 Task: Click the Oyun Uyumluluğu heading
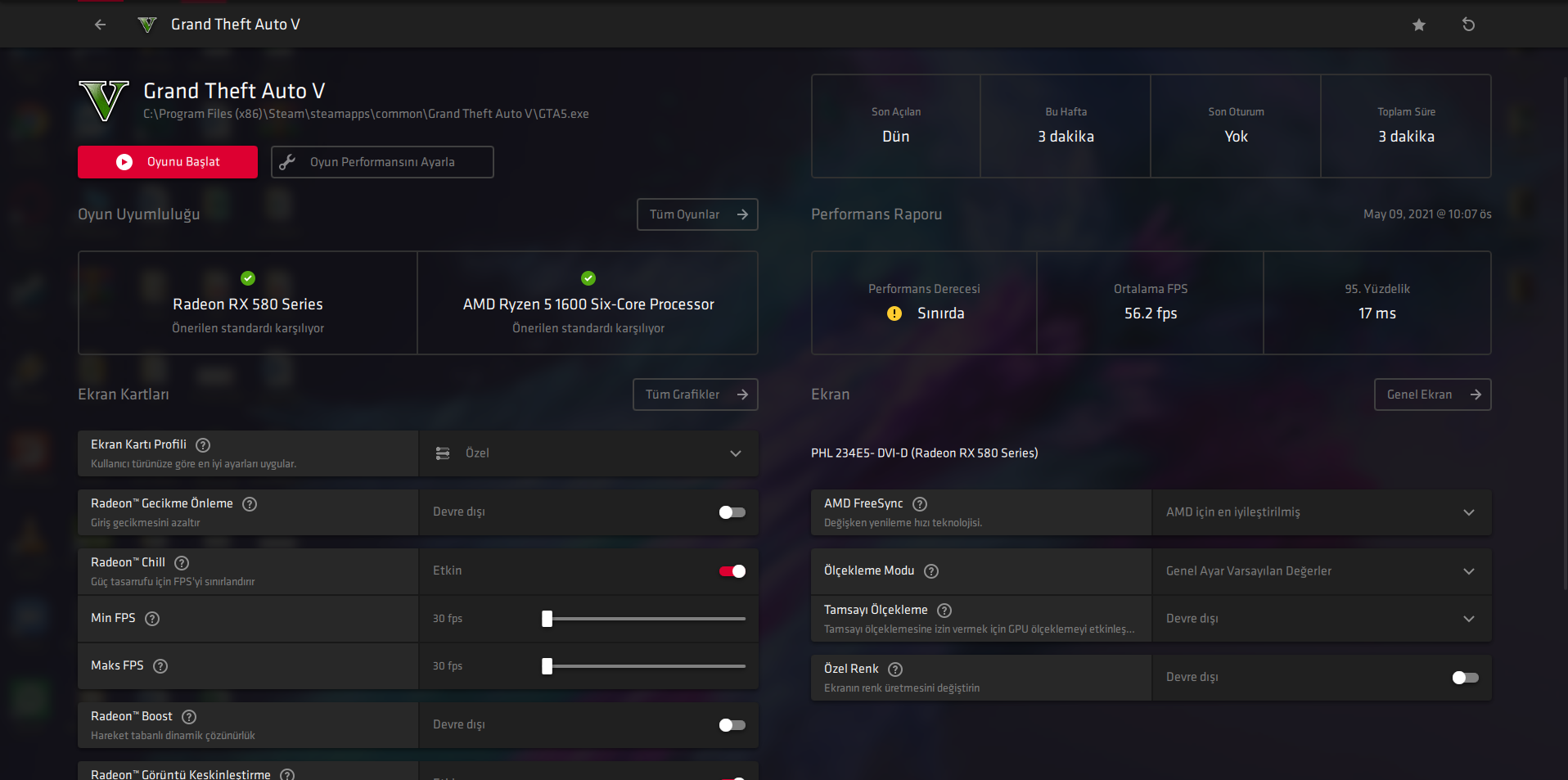point(139,214)
